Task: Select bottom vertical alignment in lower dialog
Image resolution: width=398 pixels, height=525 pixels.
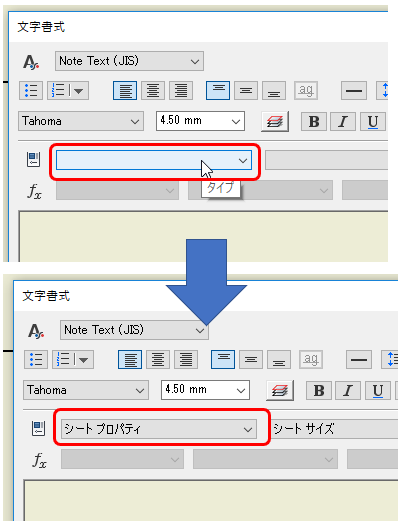Action: [x=279, y=360]
